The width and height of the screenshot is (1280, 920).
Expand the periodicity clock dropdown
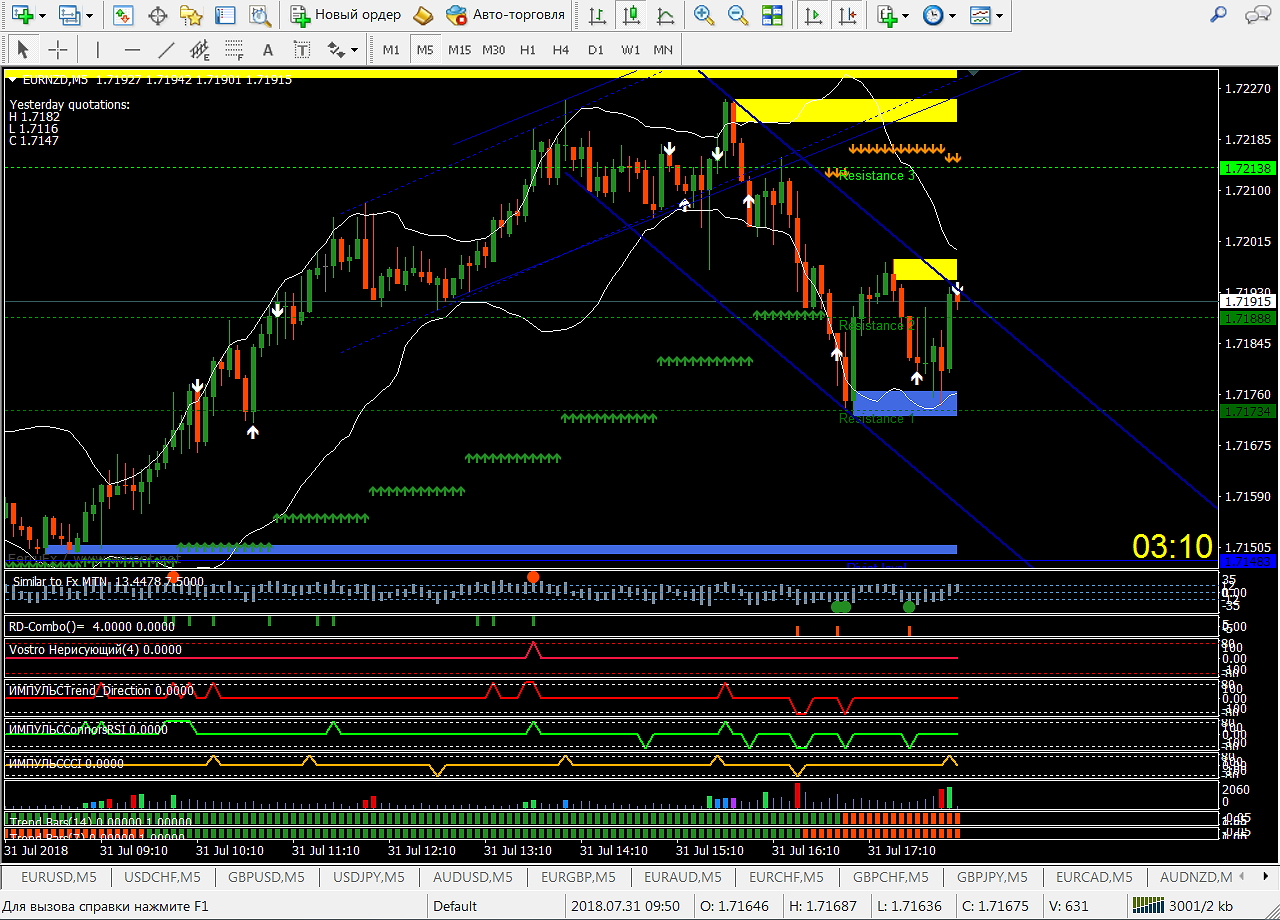click(x=952, y=15)
